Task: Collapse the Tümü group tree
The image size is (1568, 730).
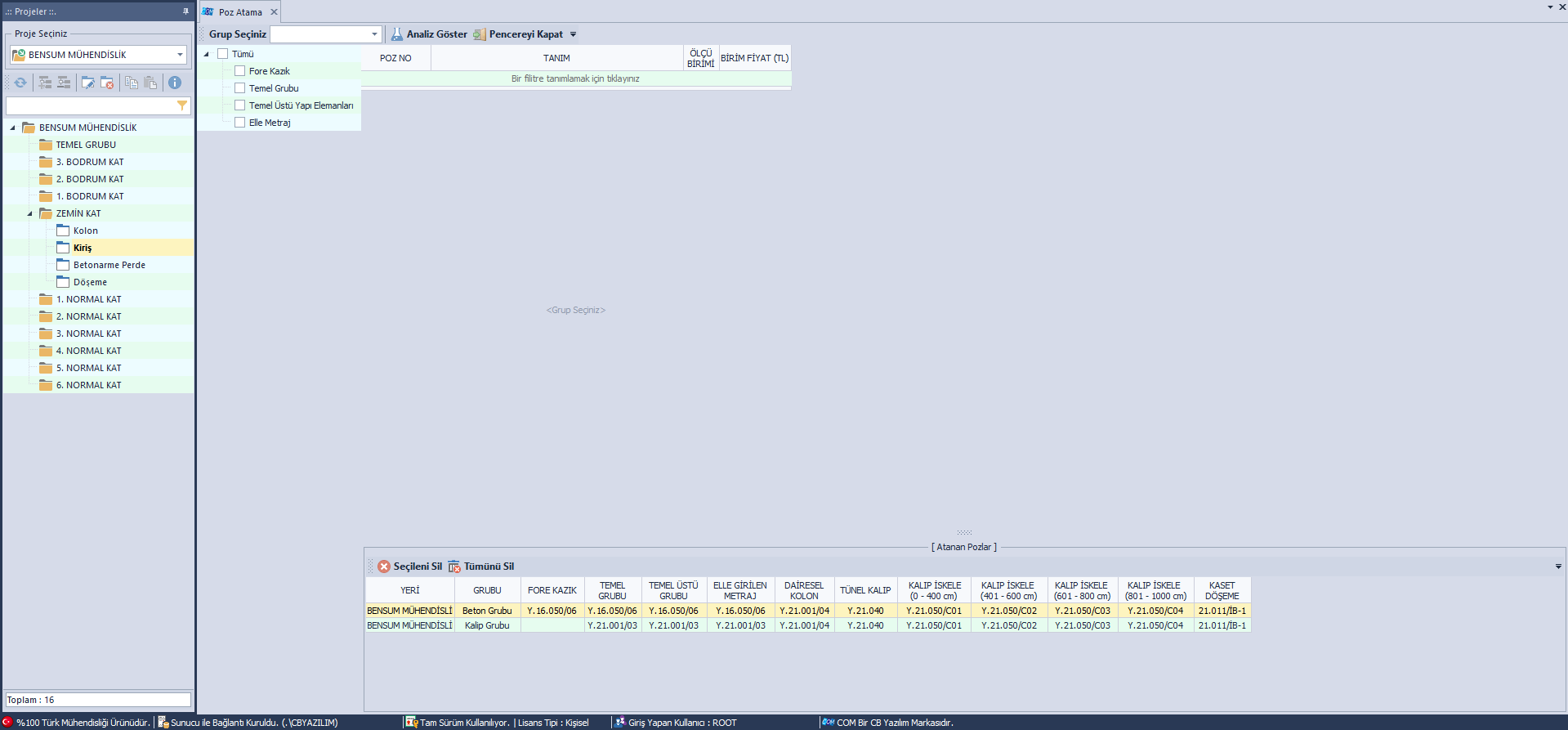Action: pyautogui.click(x=206, y=54)
